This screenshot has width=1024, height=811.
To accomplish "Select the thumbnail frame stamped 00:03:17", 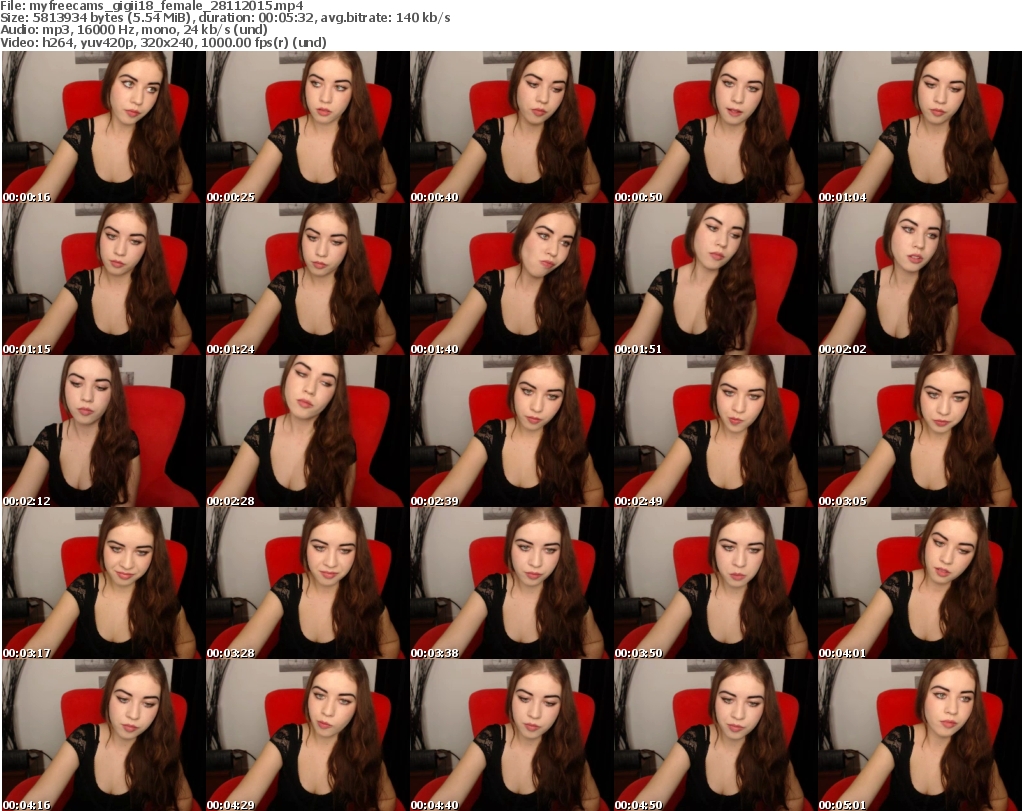I will pyautogui.click(x=103, y=583).
